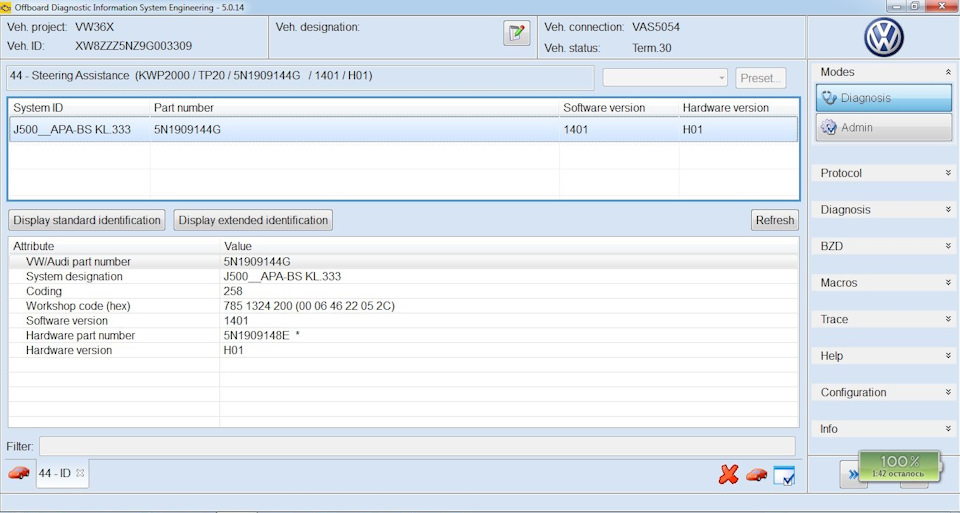Viewport: 960px width, 513px height.
Task: Expand the Trace section
Action: point(948,319)
